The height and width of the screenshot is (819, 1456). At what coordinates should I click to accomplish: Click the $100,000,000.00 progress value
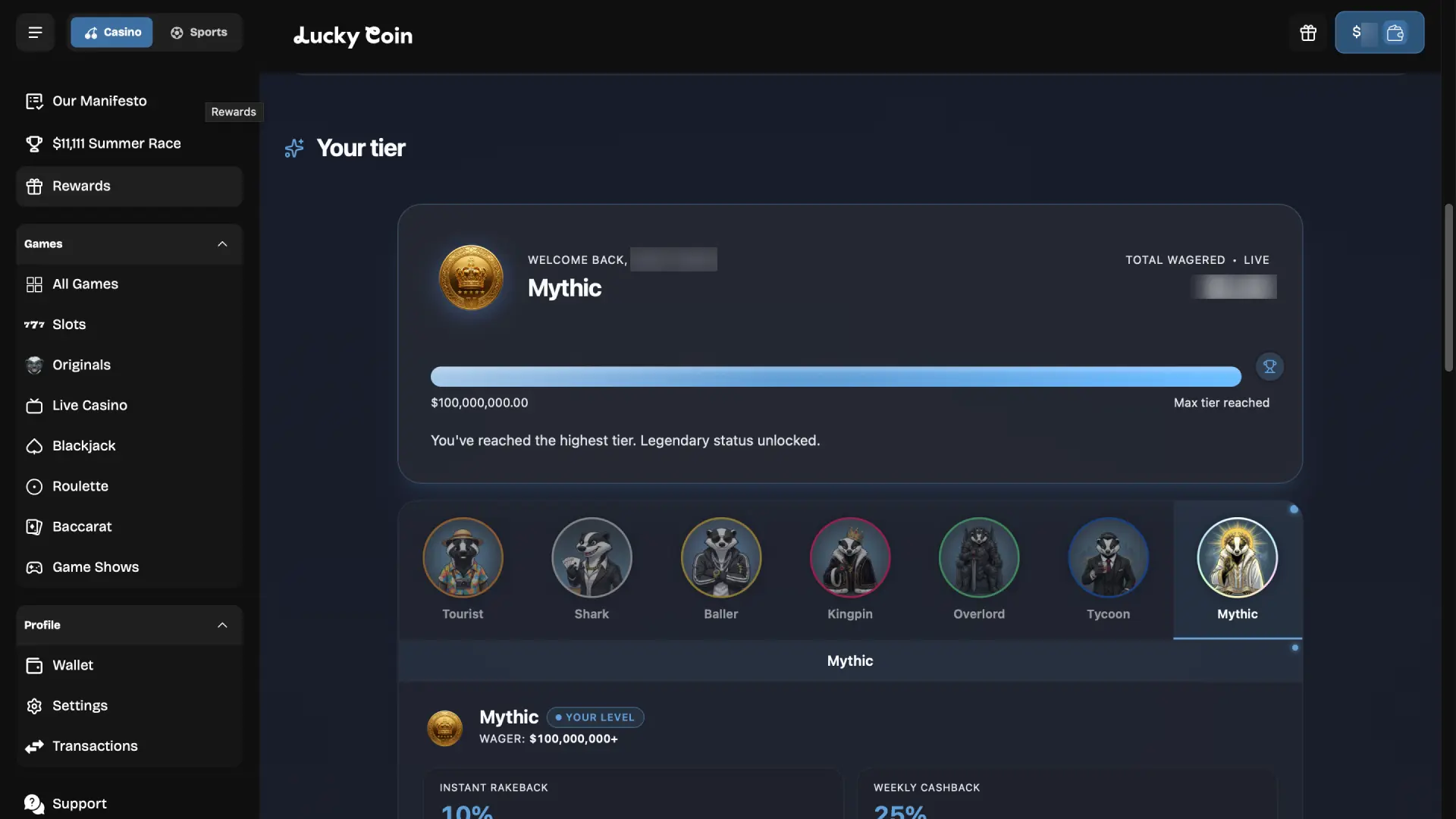[x=479, y=403]
